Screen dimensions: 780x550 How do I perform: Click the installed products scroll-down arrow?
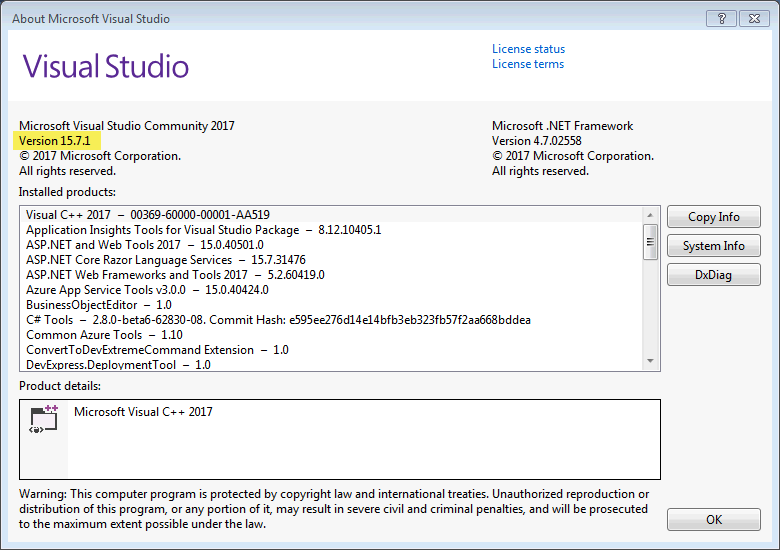click(650, 361)
